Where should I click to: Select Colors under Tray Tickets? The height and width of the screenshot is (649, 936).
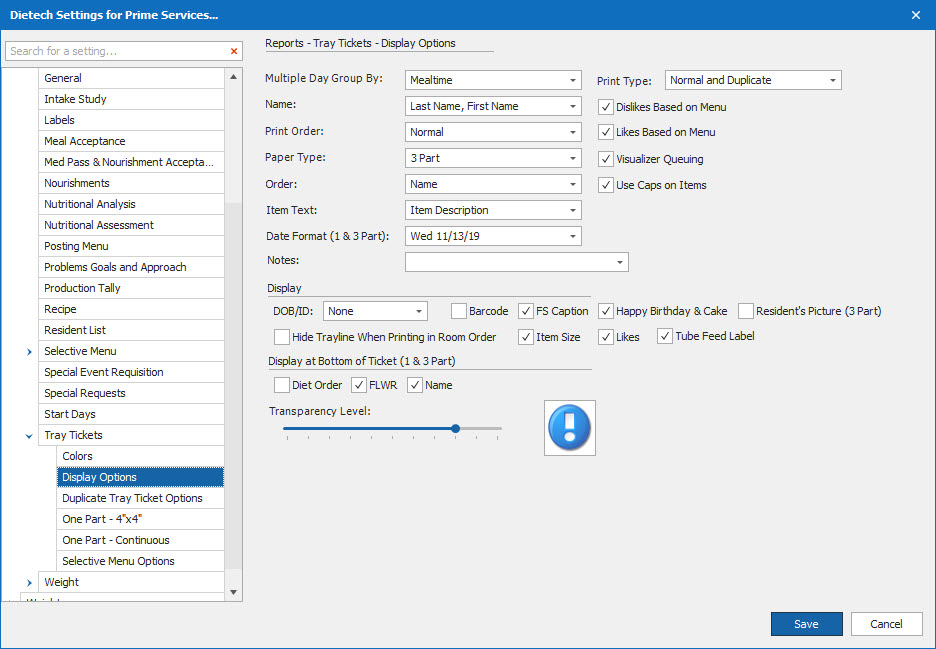pos(140,456)
